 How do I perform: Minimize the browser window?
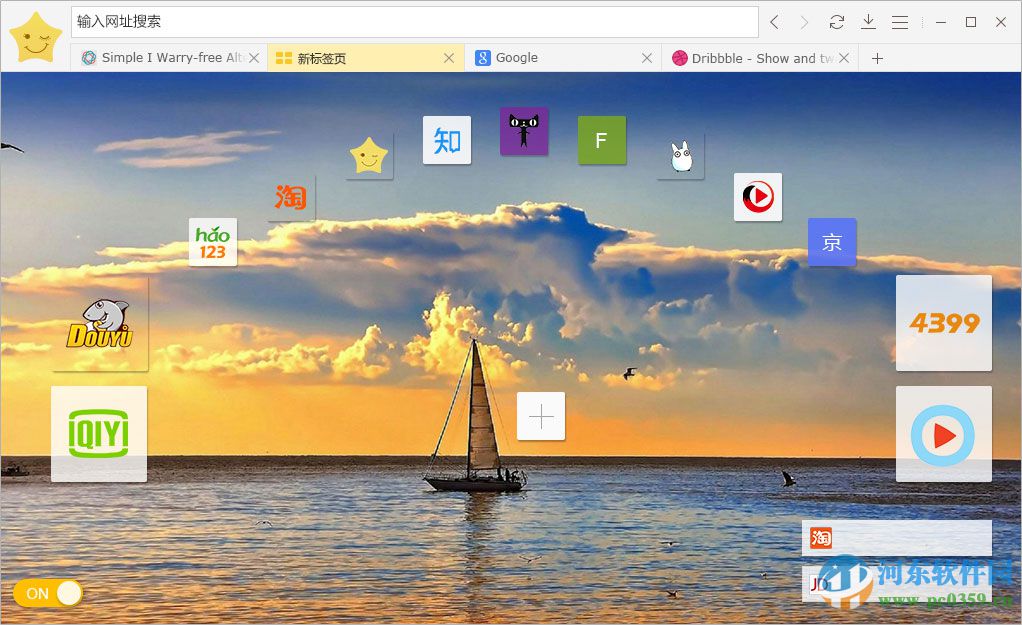point(941,22)
